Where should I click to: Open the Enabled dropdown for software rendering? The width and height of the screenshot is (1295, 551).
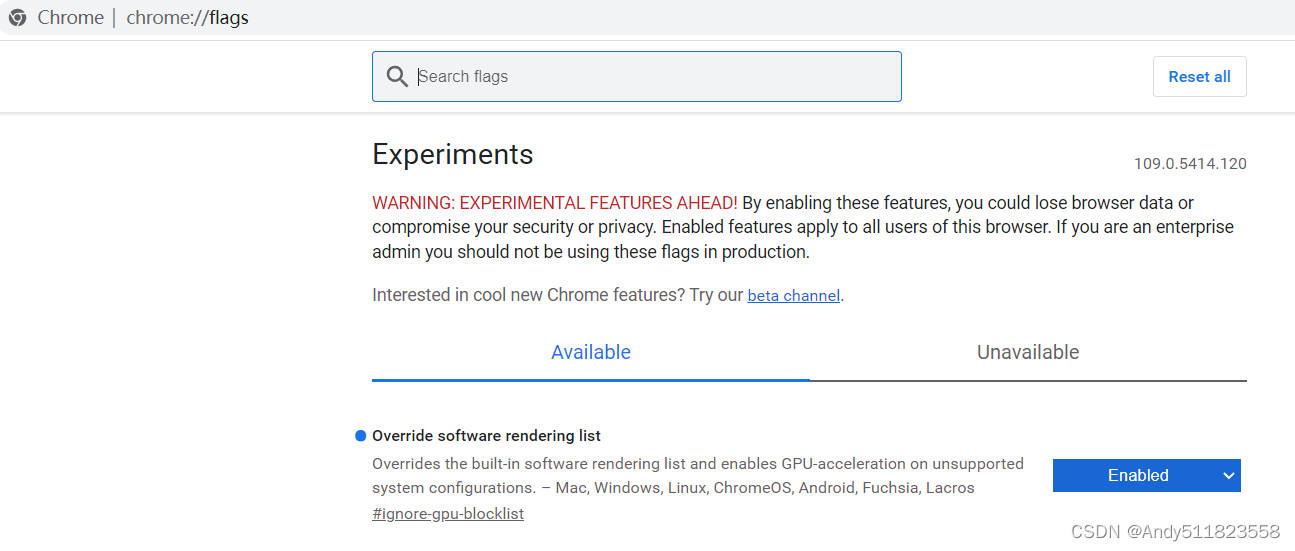point(1138,476)
